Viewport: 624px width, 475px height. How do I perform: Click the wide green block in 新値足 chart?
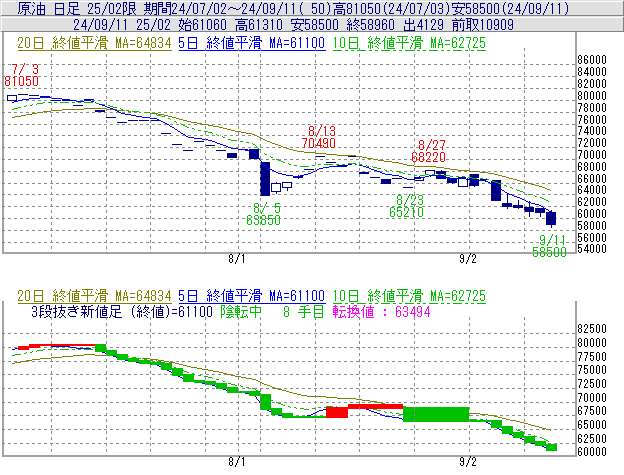tap(436, 414)
